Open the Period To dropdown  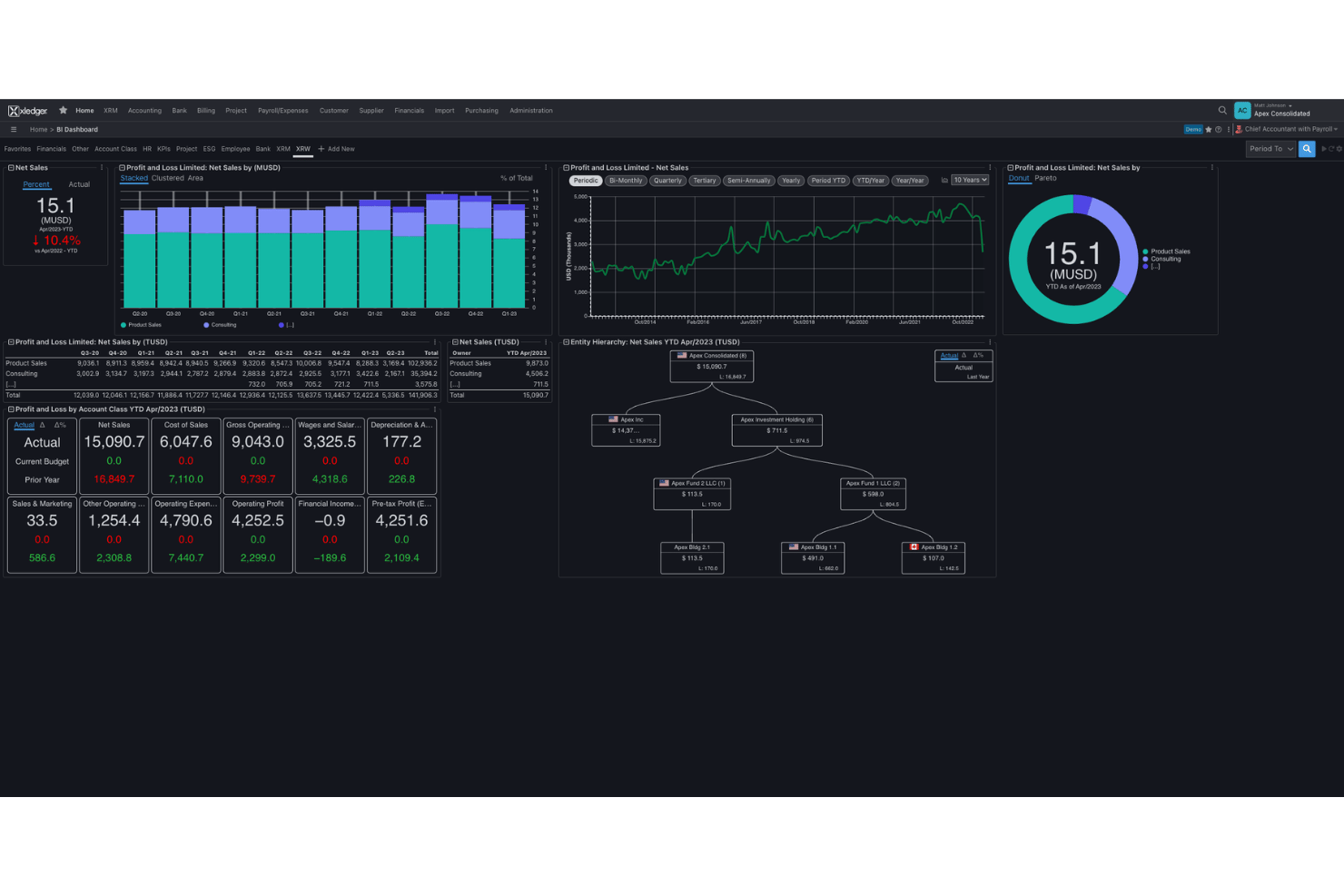[1271, 149]
